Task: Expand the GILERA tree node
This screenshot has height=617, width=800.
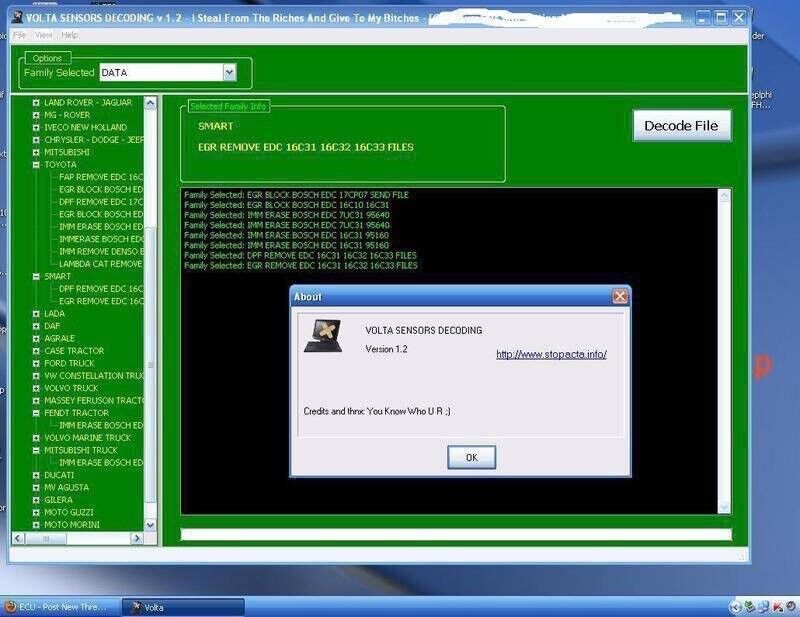Action: pos(36,500)
